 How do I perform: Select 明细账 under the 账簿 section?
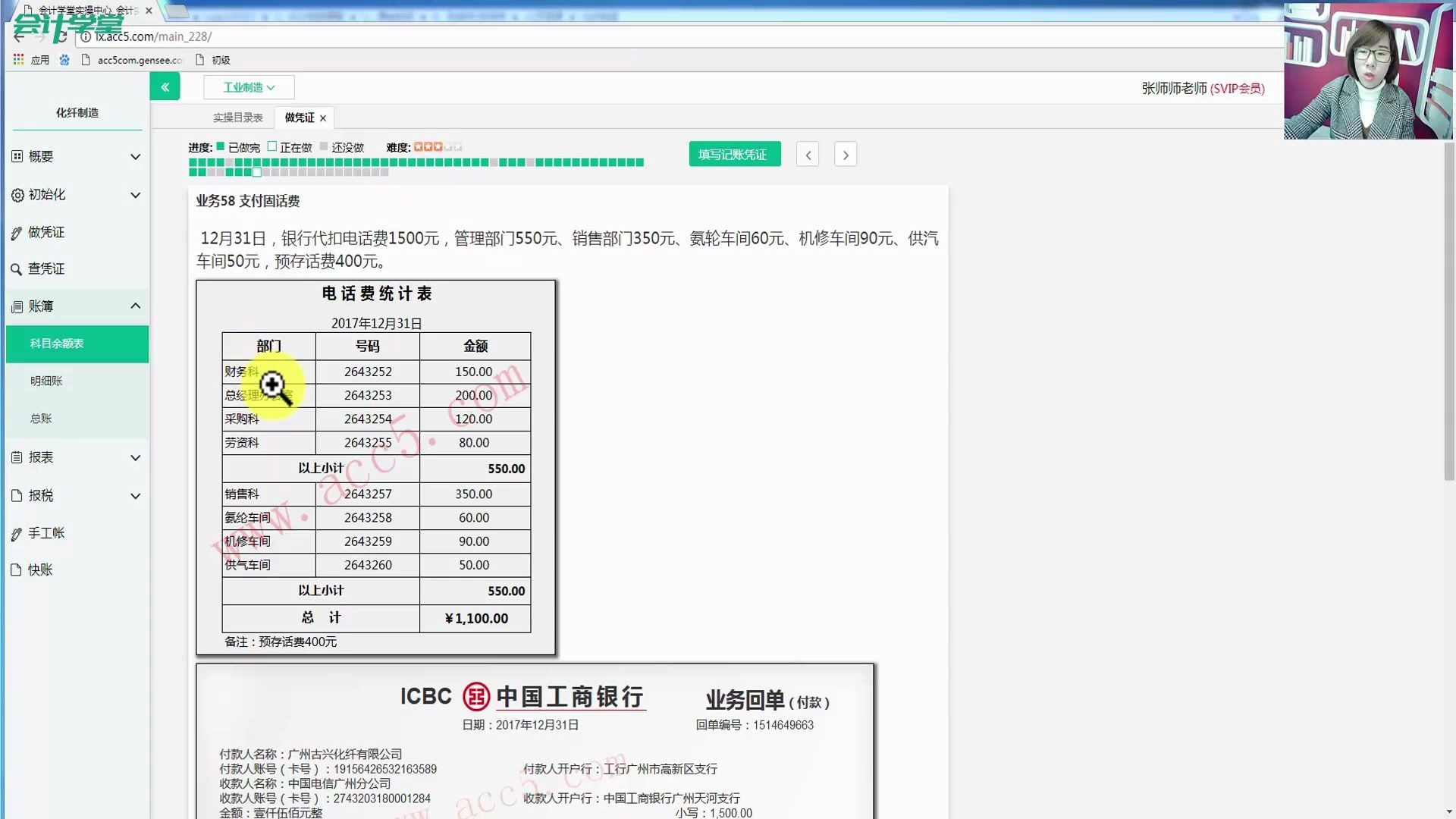point(47,380)
